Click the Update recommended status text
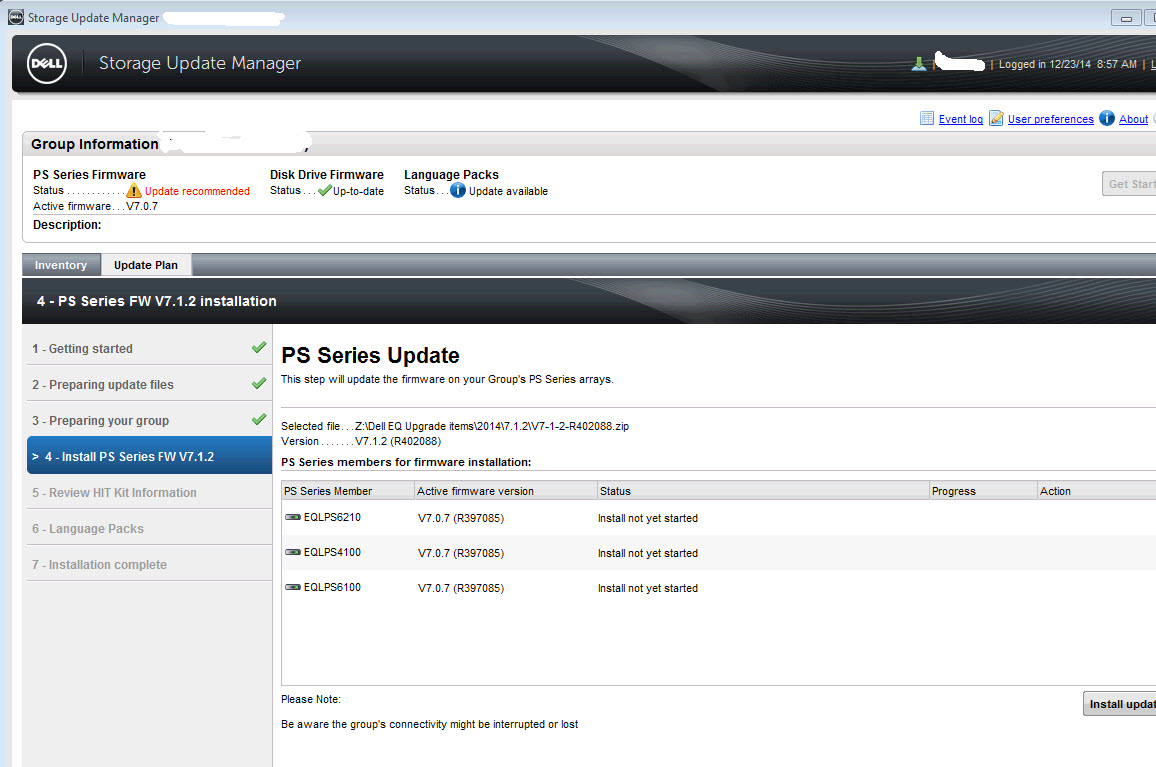1156x767 pixels. pos(197,191)
